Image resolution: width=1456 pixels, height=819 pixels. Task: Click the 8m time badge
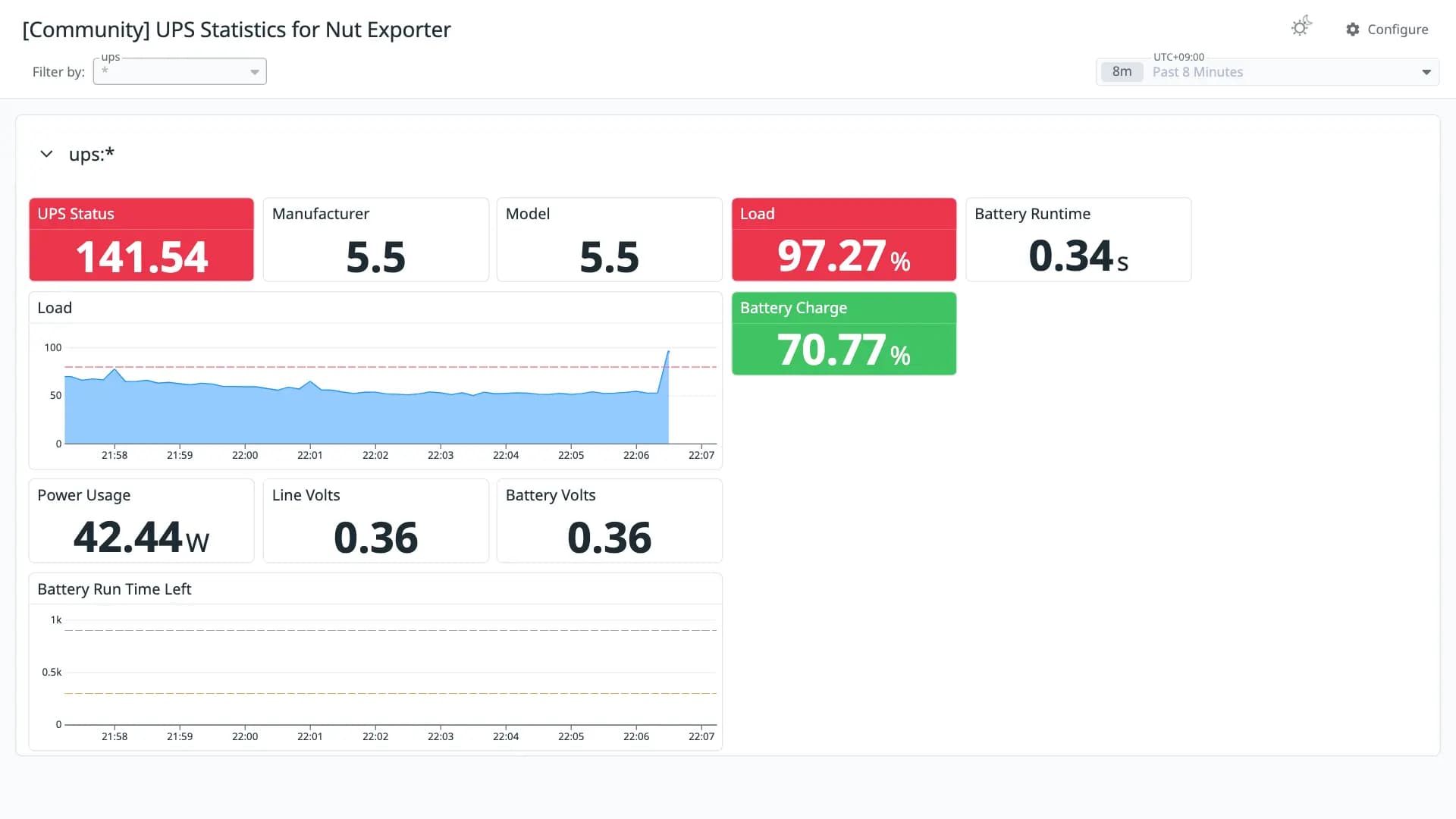[1122, 72]
